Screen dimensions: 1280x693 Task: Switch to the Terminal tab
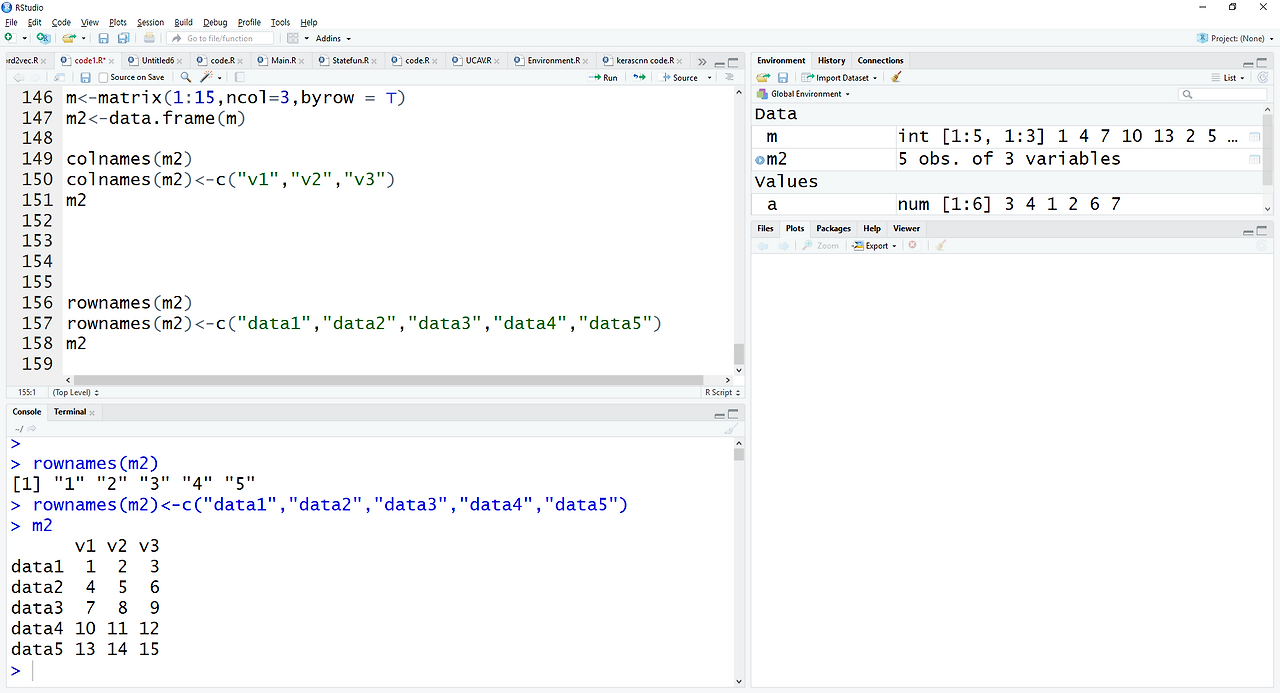pos(70,412)
